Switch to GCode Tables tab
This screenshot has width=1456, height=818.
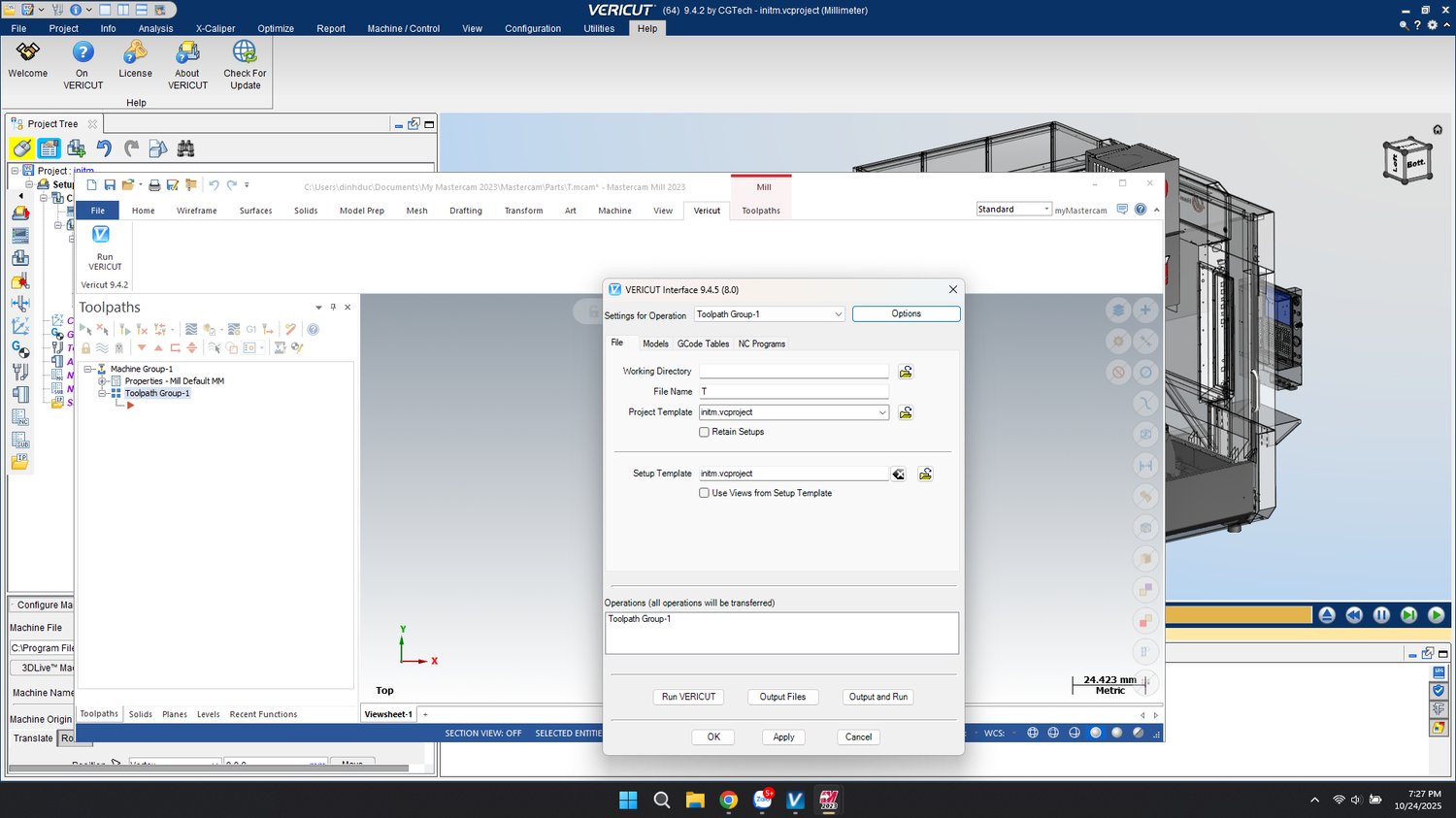pyautogui.click(x=703, y=344)
